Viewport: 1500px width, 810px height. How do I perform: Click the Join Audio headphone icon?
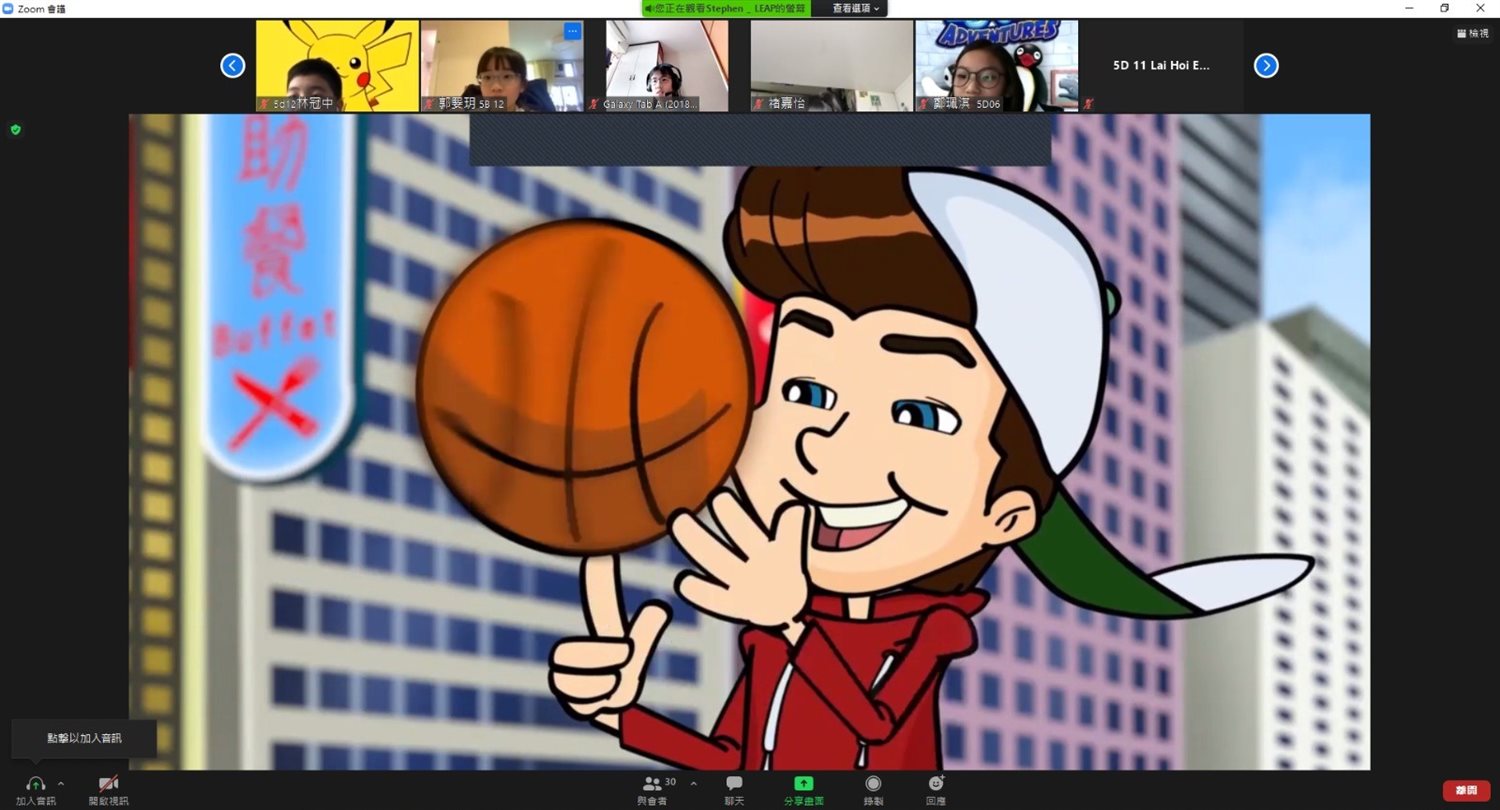click(x=36, y=784)
